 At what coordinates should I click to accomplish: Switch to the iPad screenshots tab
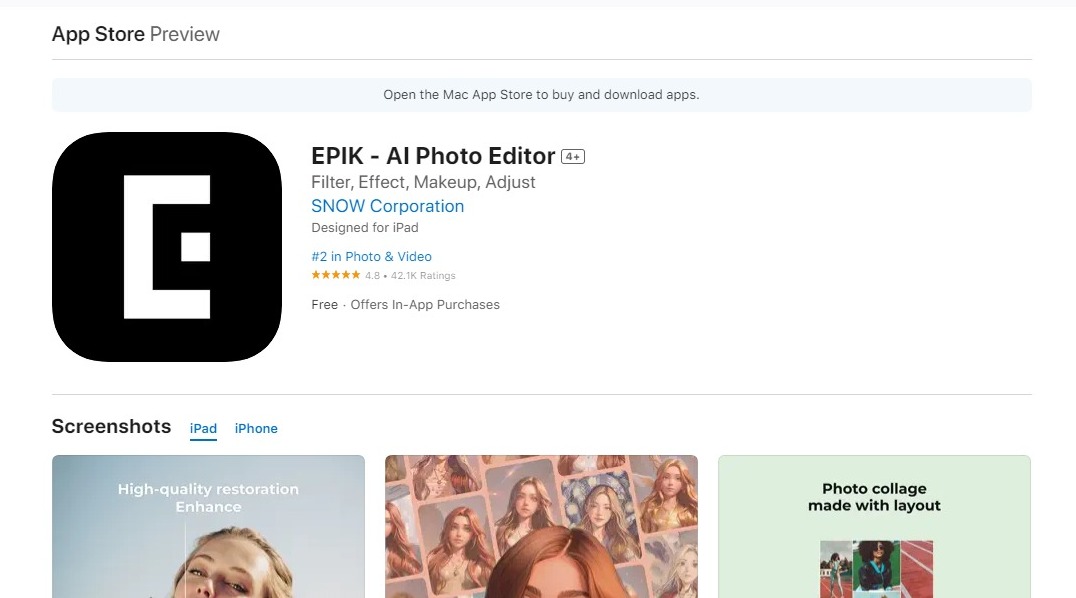tap(203, 428)
